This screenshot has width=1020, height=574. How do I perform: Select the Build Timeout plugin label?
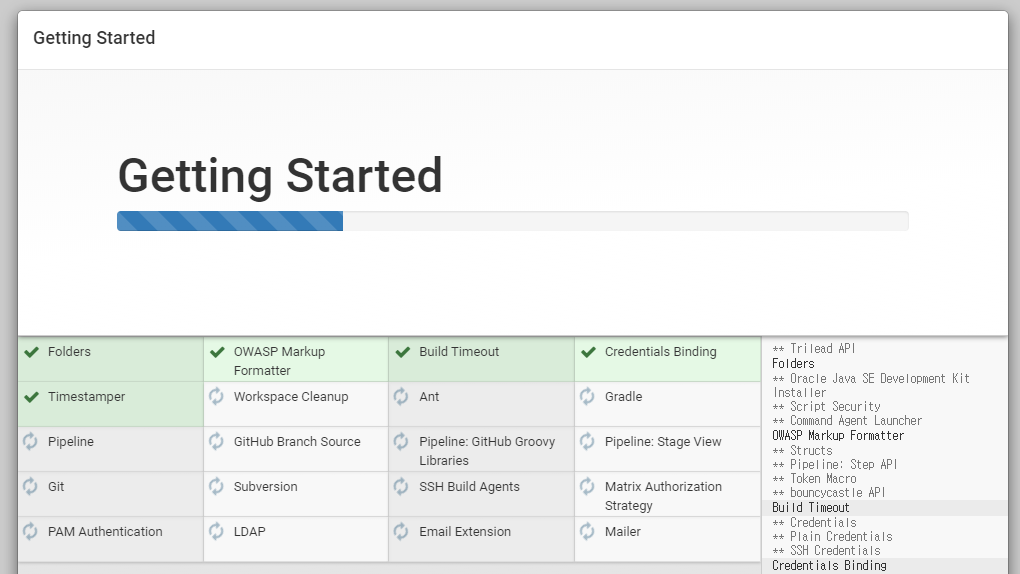tap(459, 351)
